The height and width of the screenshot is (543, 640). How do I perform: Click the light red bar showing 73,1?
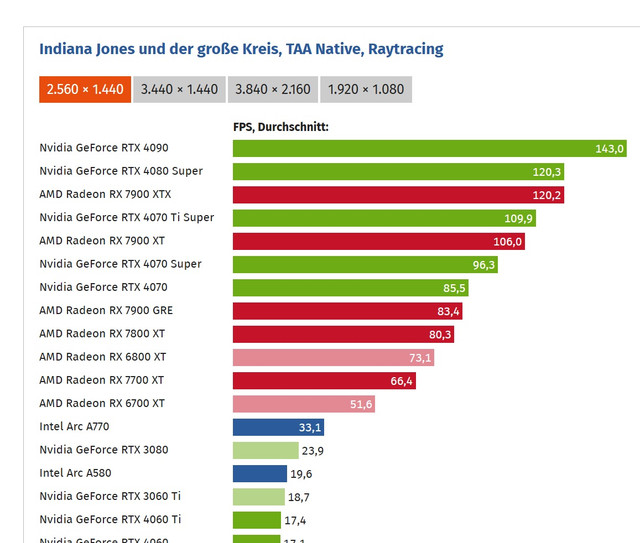coord(333,358)
